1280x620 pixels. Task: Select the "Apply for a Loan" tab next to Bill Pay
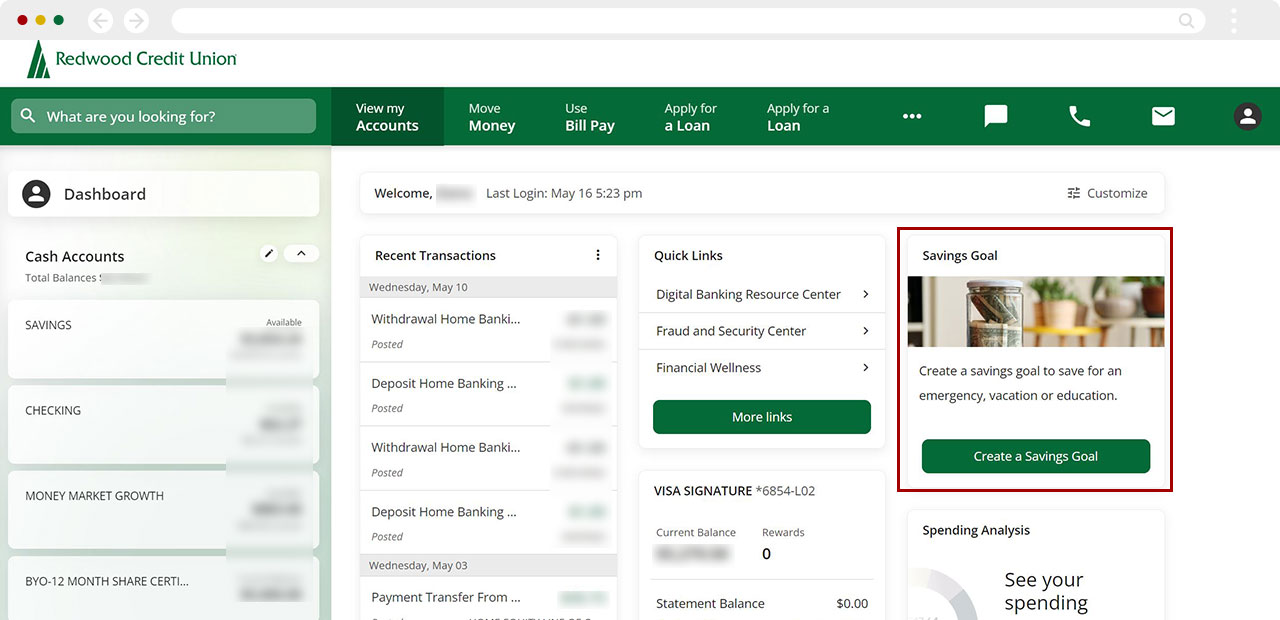coord(691,117)
